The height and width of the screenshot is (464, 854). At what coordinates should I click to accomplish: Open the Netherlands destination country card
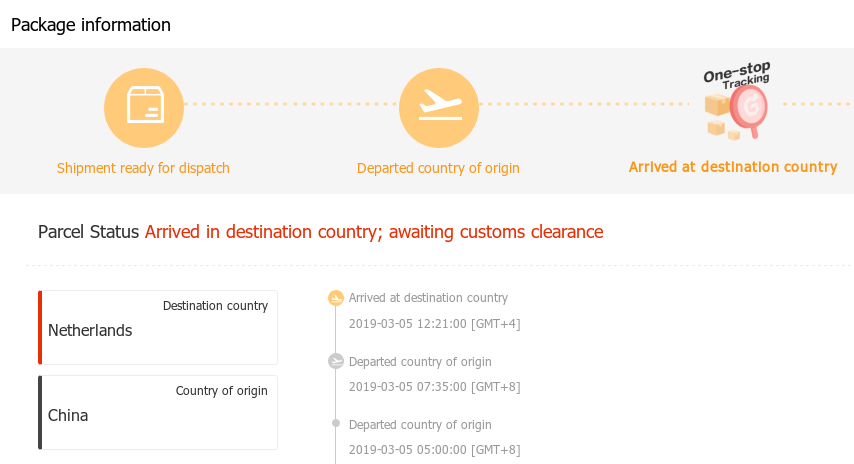tap(158, 328)
